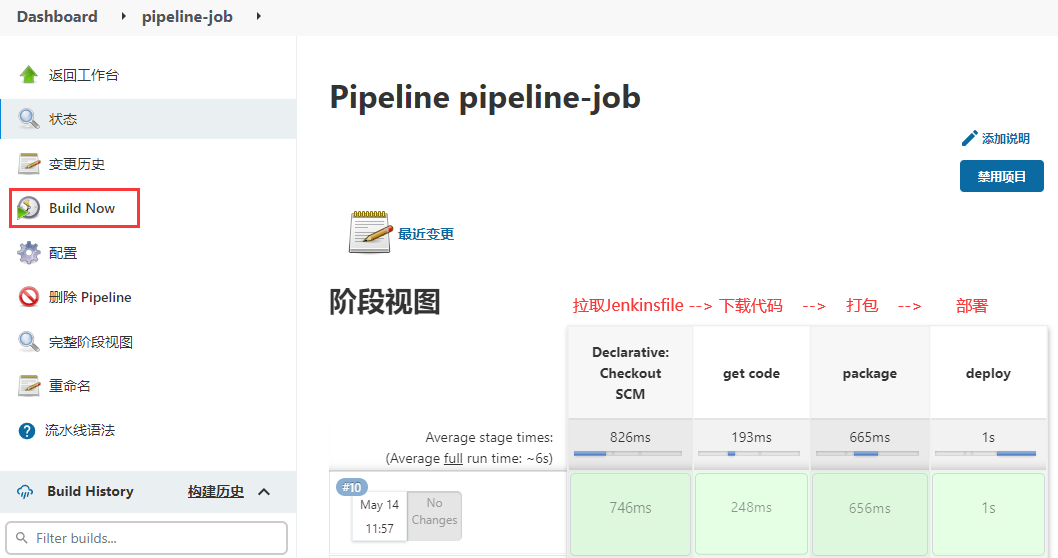
Task: Click the No Changes box for build #10
Action: (435, 515)
